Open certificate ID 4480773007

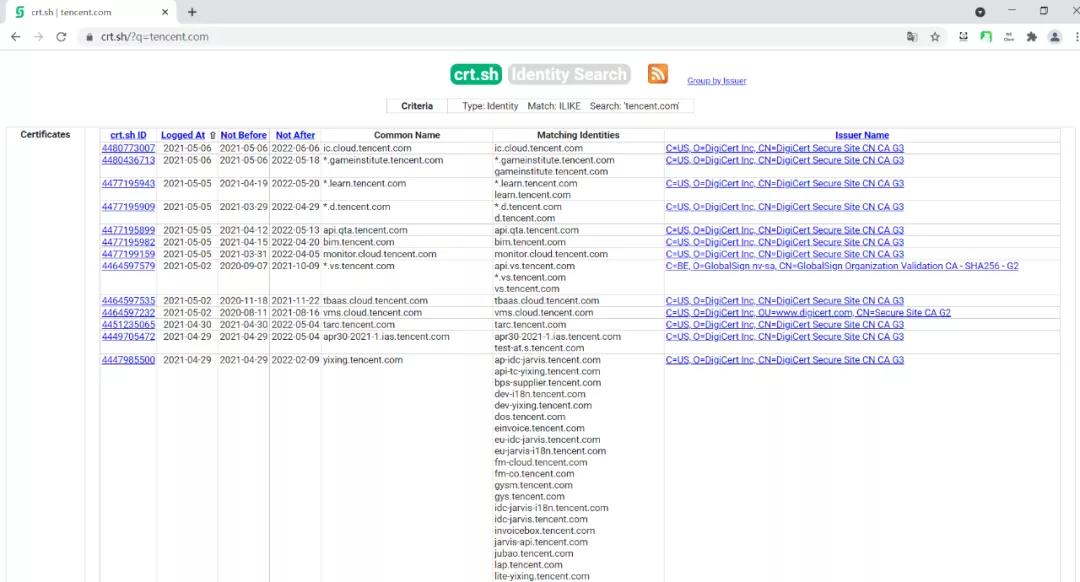128,148
